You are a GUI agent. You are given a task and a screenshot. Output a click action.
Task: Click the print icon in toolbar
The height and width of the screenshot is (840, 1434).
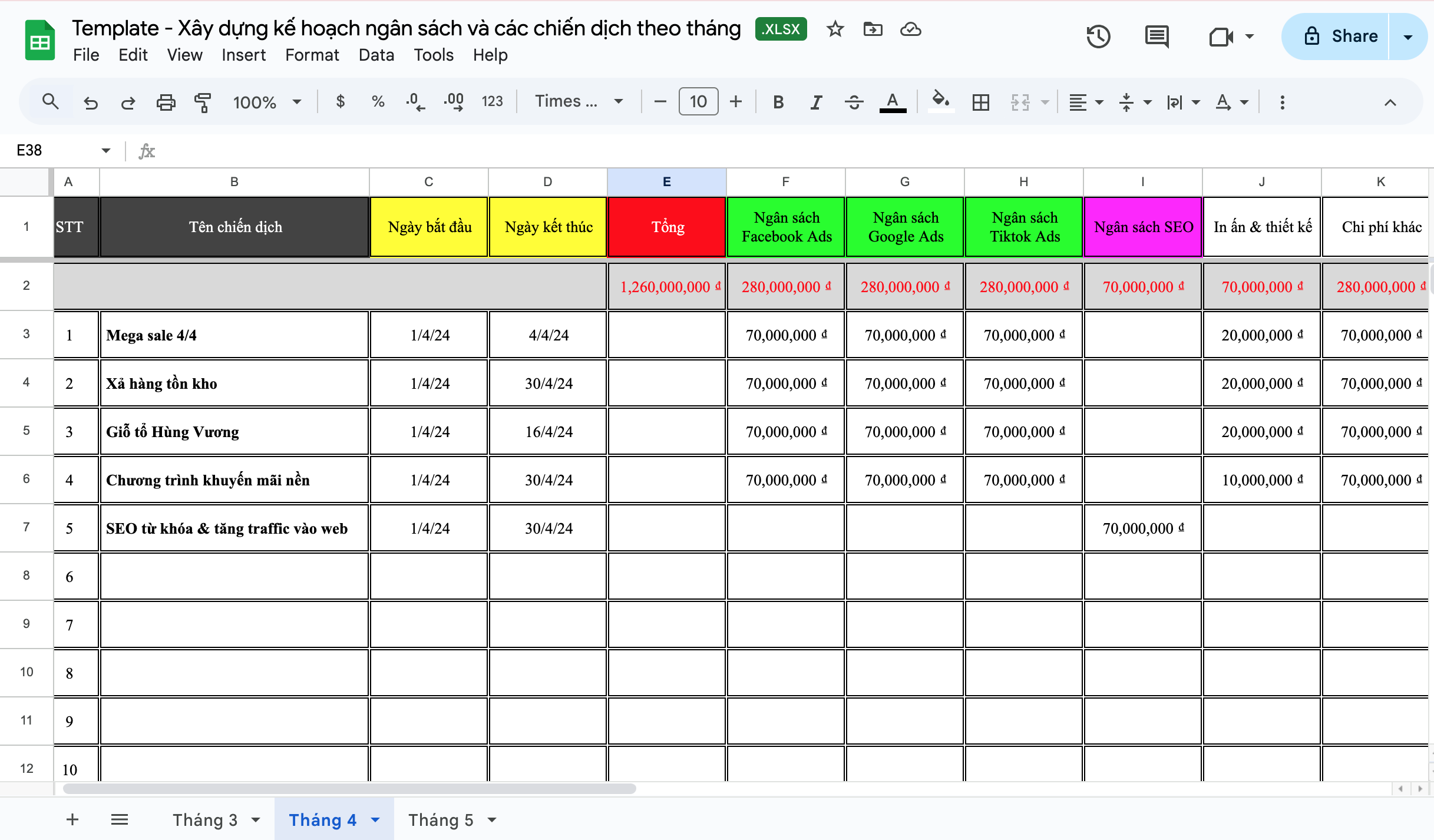click(x=166, y=102)
